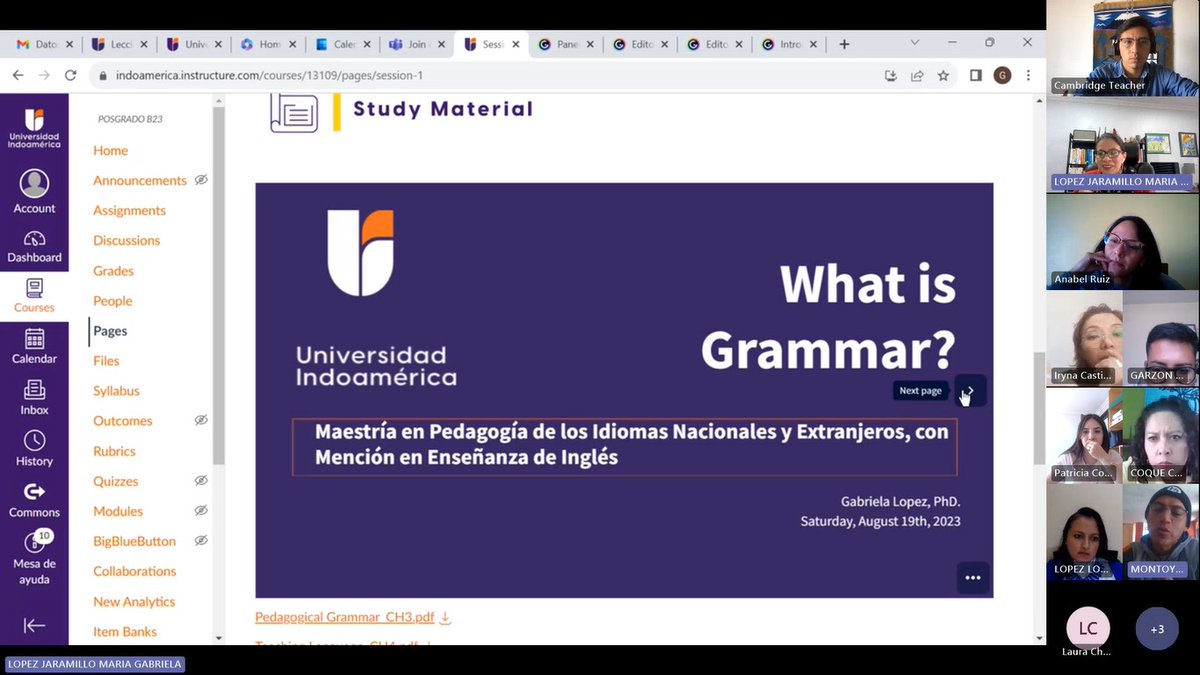Go to next page of slide preview
Viewport: 1200px width, 675px height.
point(970,390)
